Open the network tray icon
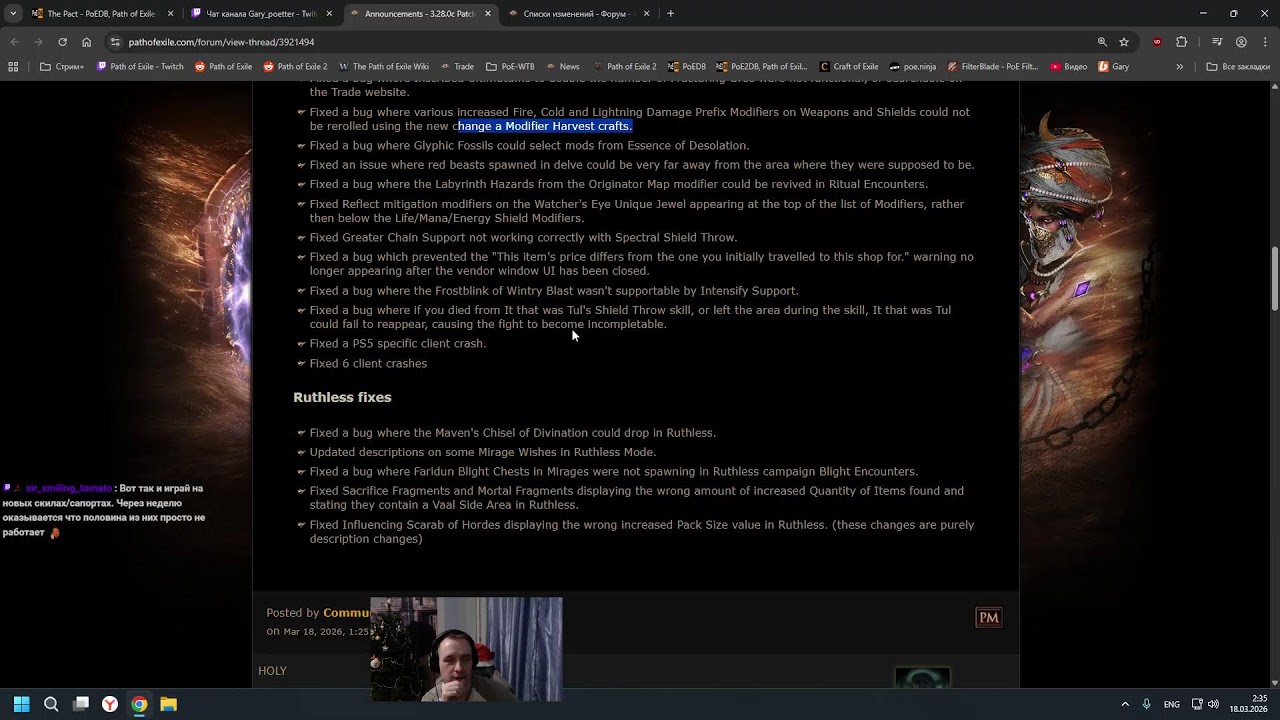This screenshot has width=1280, height=720. (1197, 704)
